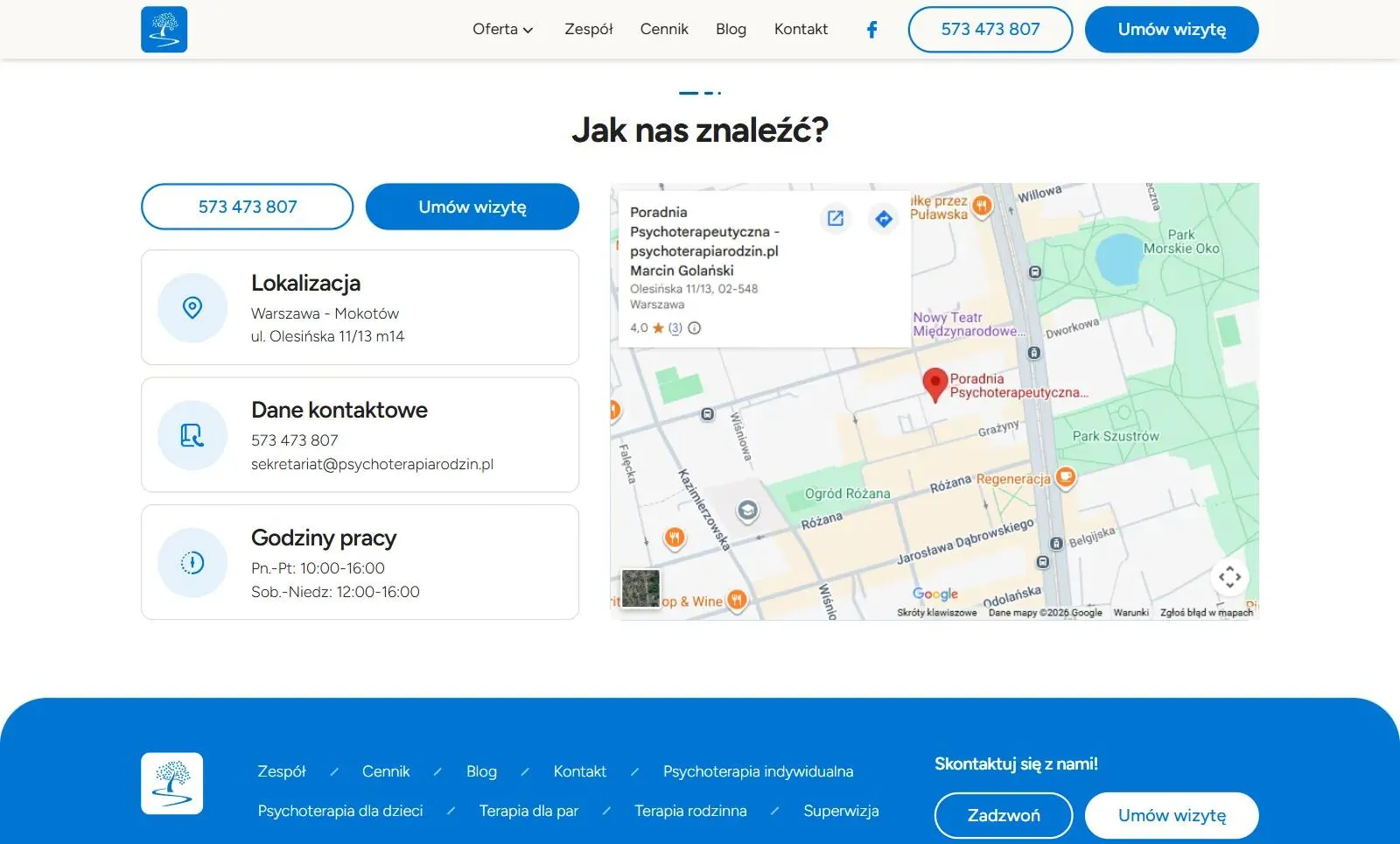
Task: Open the Facebook page icon
Action: pyautogui.click(x=871, y=30)
